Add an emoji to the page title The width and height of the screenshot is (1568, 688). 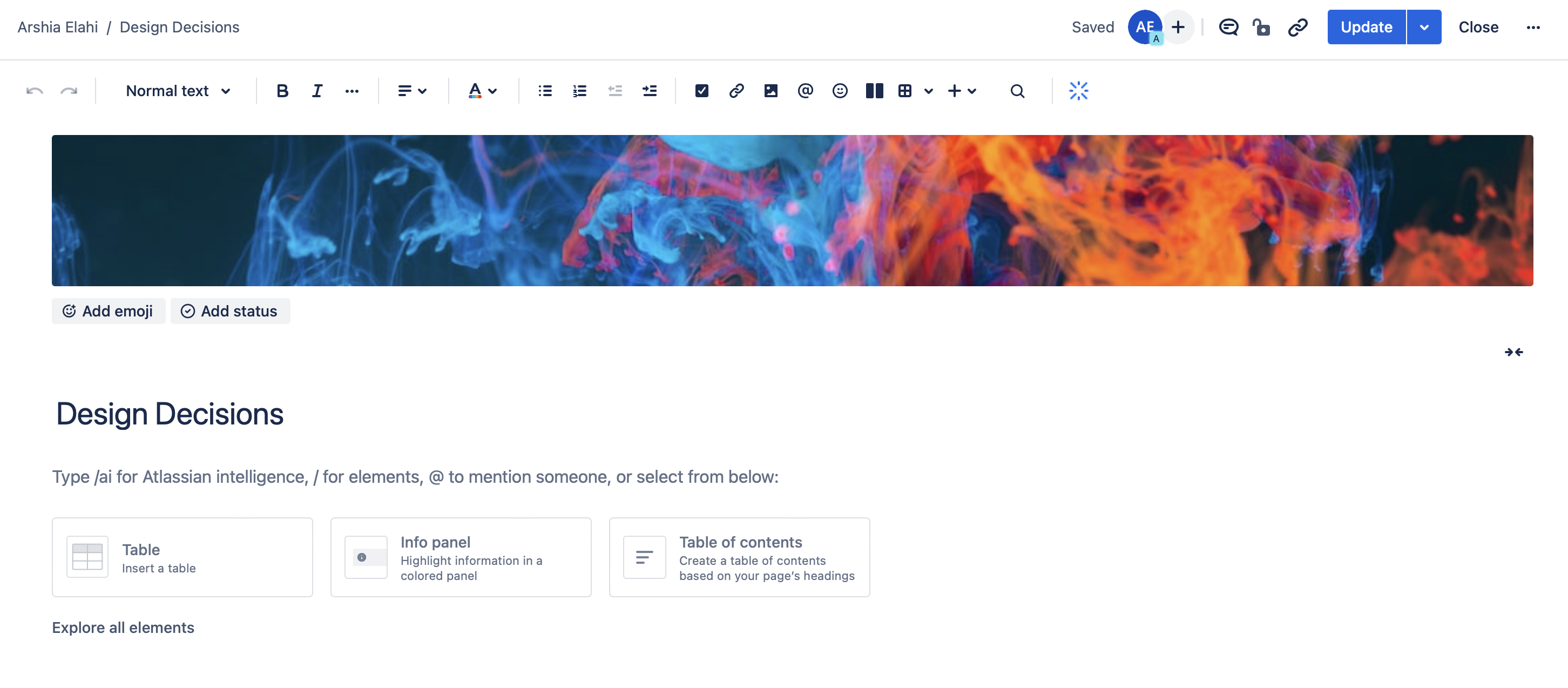pyautogui.click(x=109, y=311)
